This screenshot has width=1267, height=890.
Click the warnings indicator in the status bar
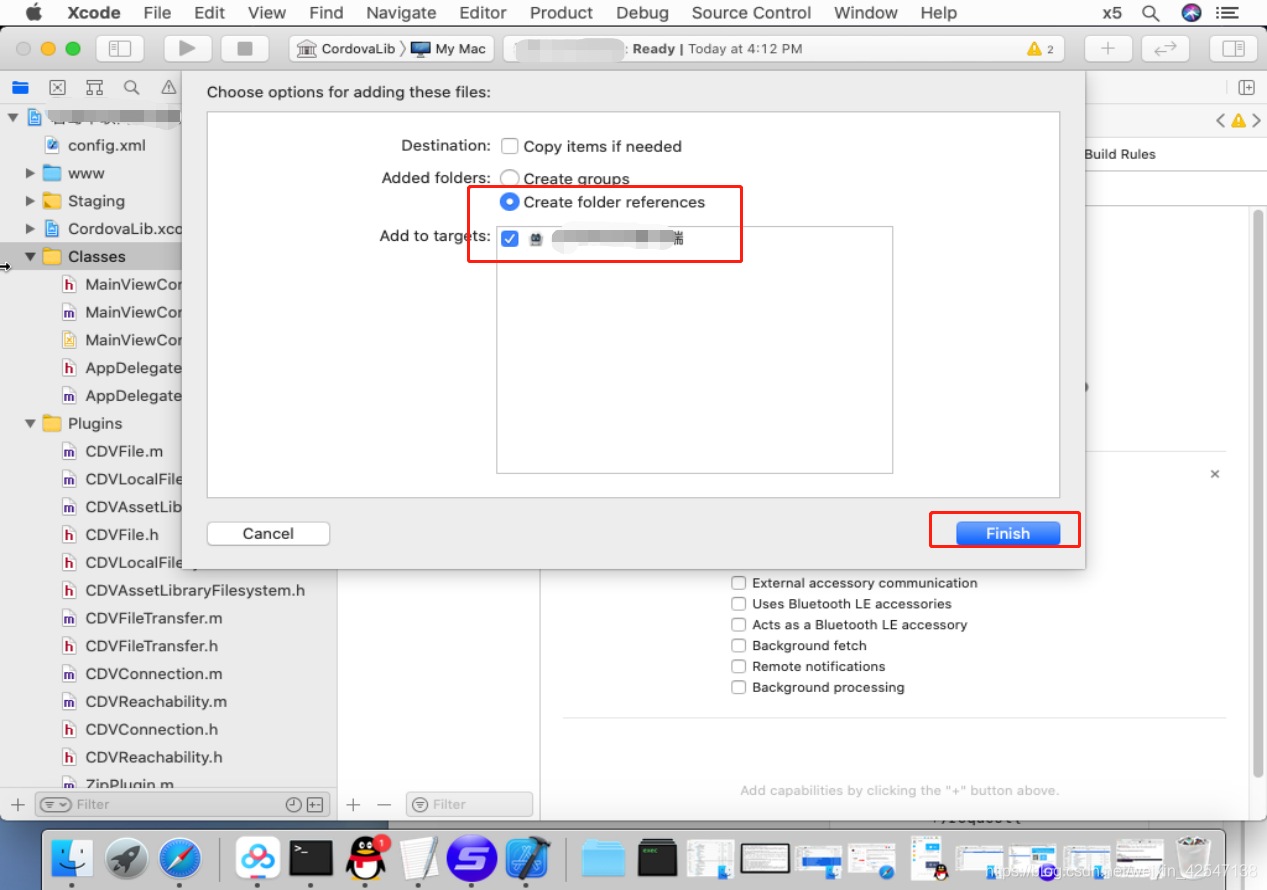[x=1040, y=48]
